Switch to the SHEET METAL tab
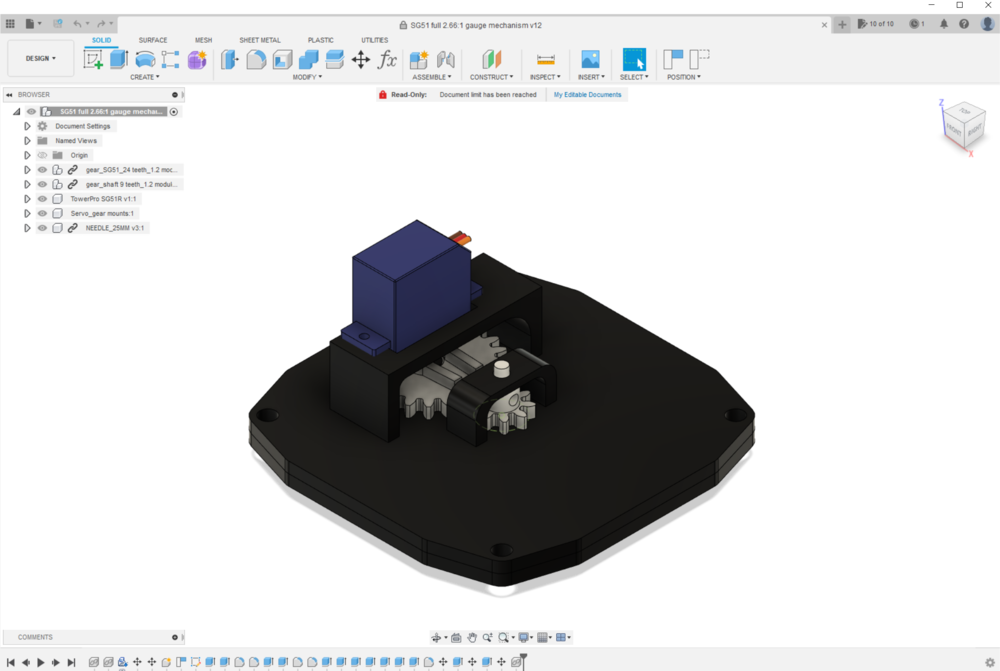Image resolution: width=1000 pixels, height=671 pixels. [x=260, y=40]
